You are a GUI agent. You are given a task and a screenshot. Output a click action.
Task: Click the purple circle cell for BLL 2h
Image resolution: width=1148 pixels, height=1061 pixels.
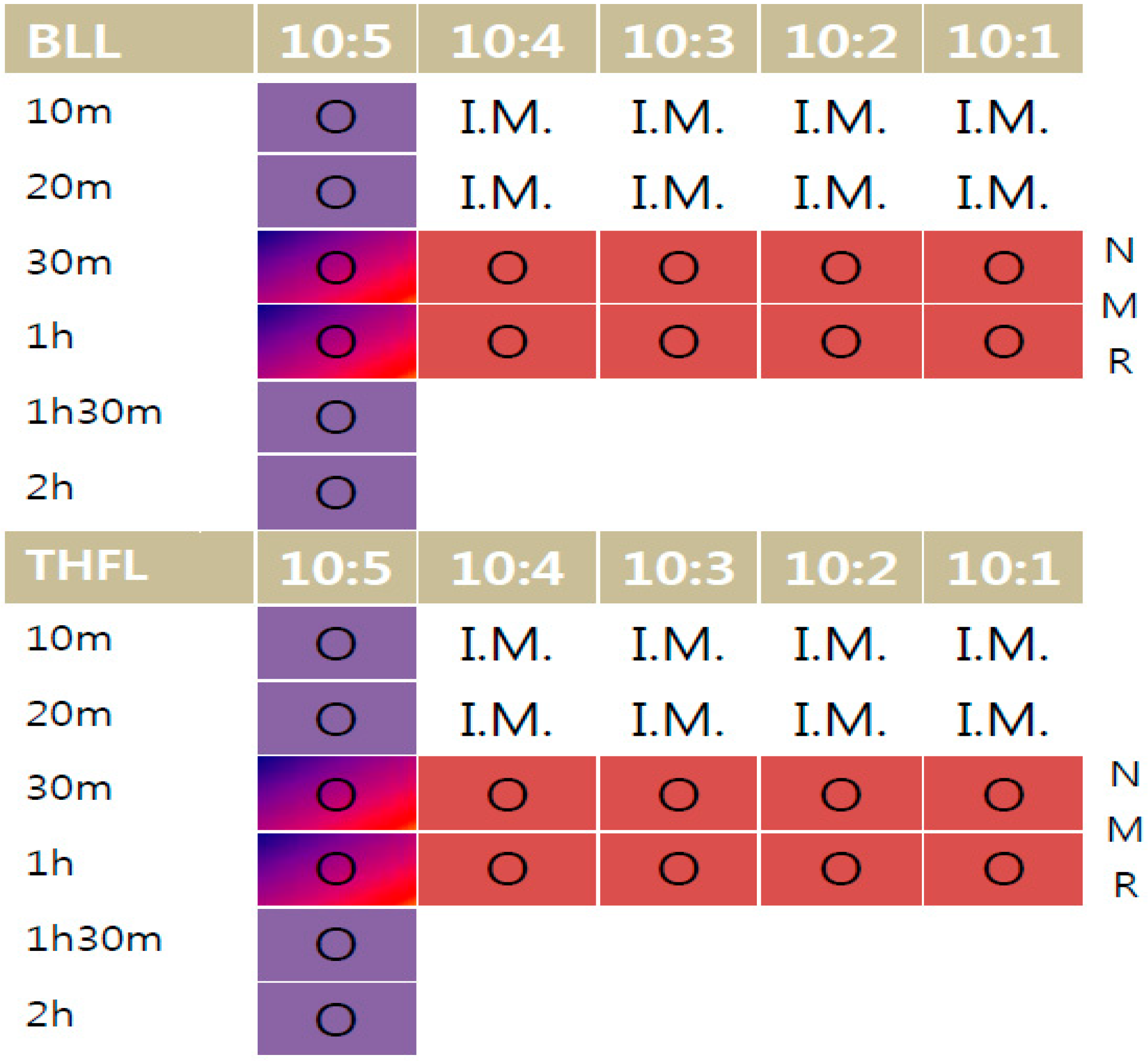pyautogui.click(x=337, y=493)
